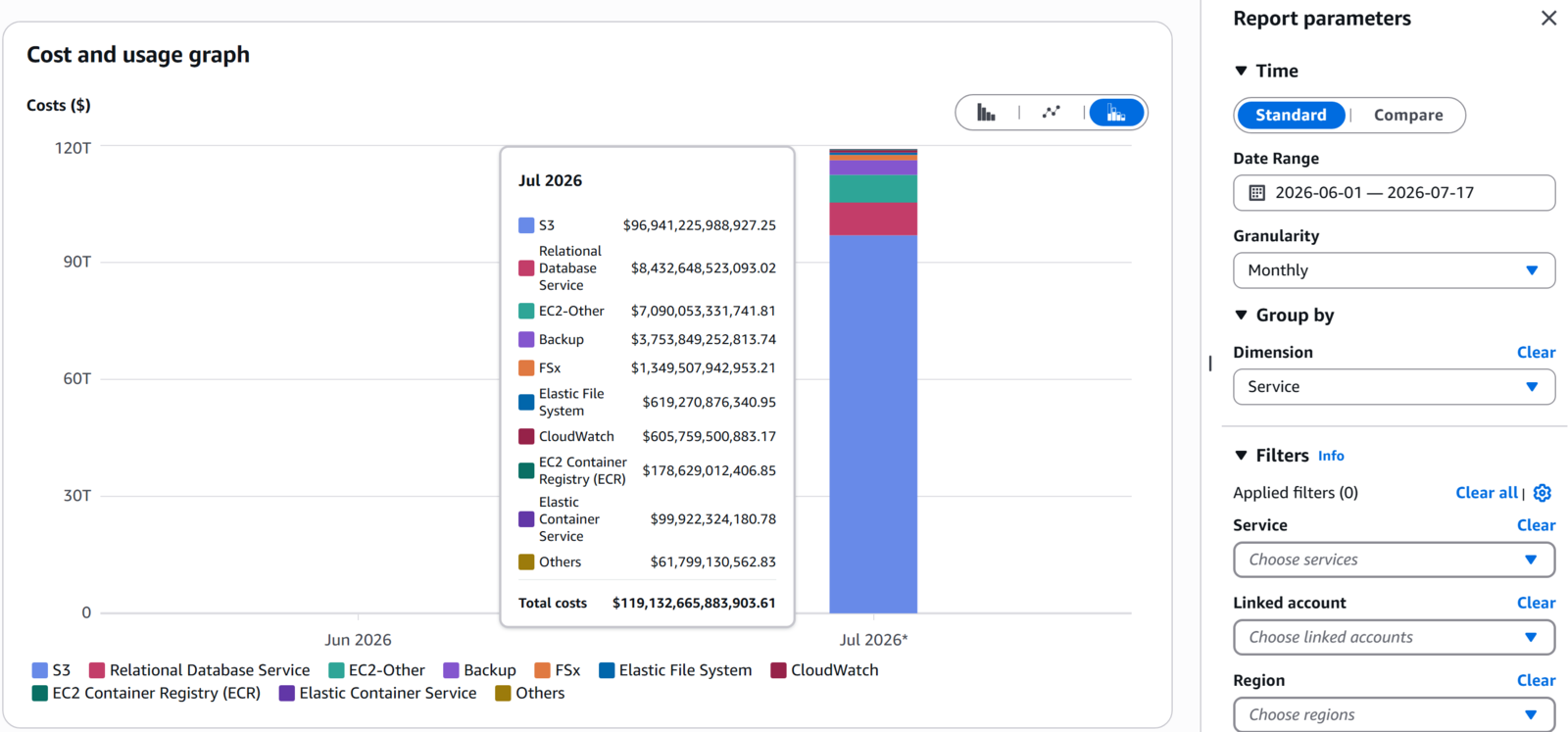
Task: Click the S3 segment of Jul 2026 bar
Action: [873, 423]
